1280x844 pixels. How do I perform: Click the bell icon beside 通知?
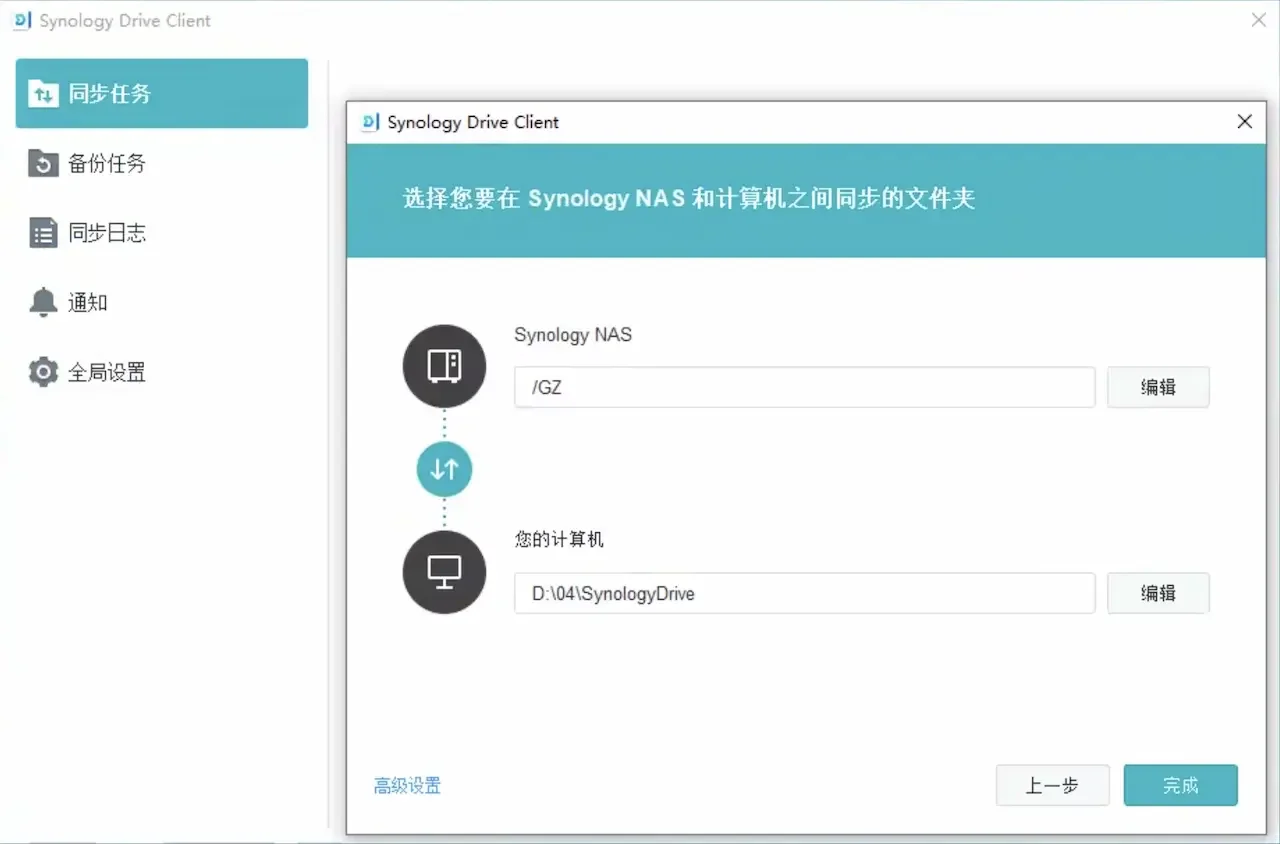coord(43,302)
